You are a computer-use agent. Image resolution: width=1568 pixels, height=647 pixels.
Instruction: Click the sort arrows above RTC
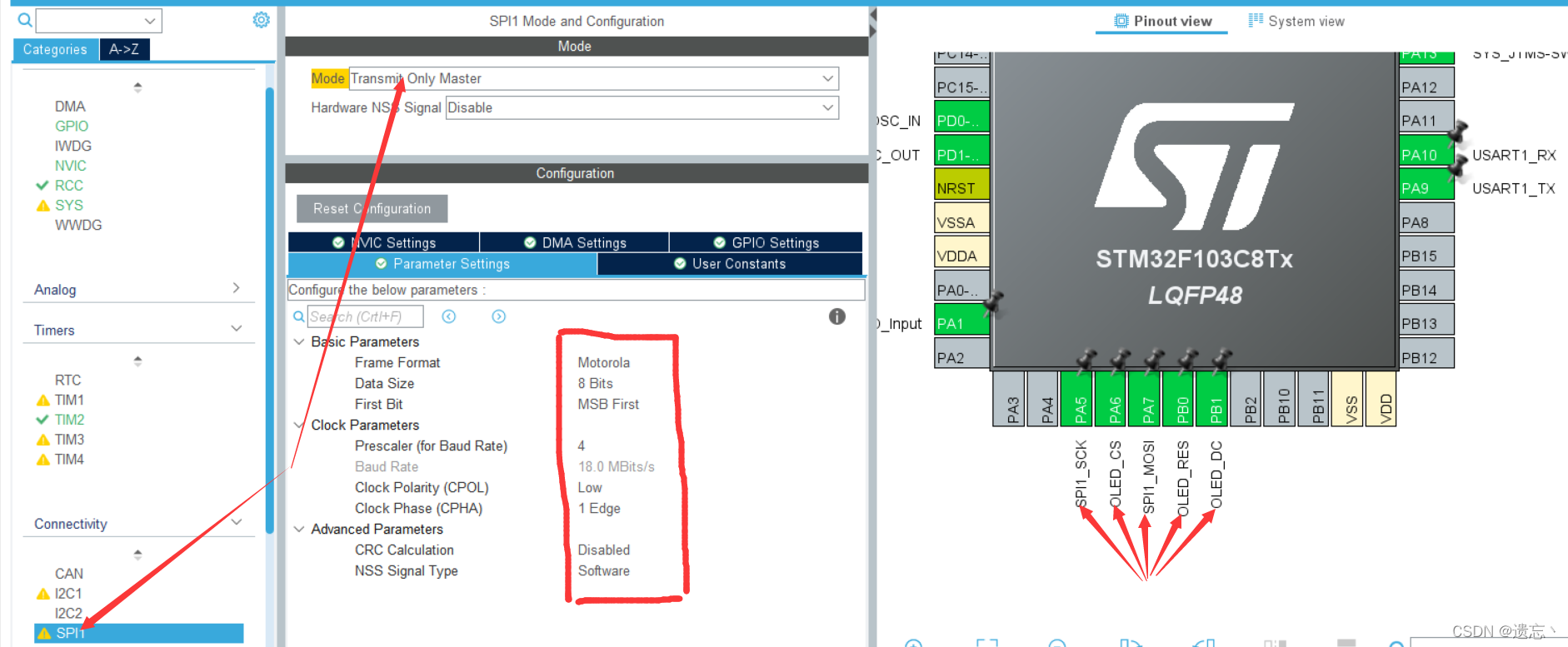[137, 361]
